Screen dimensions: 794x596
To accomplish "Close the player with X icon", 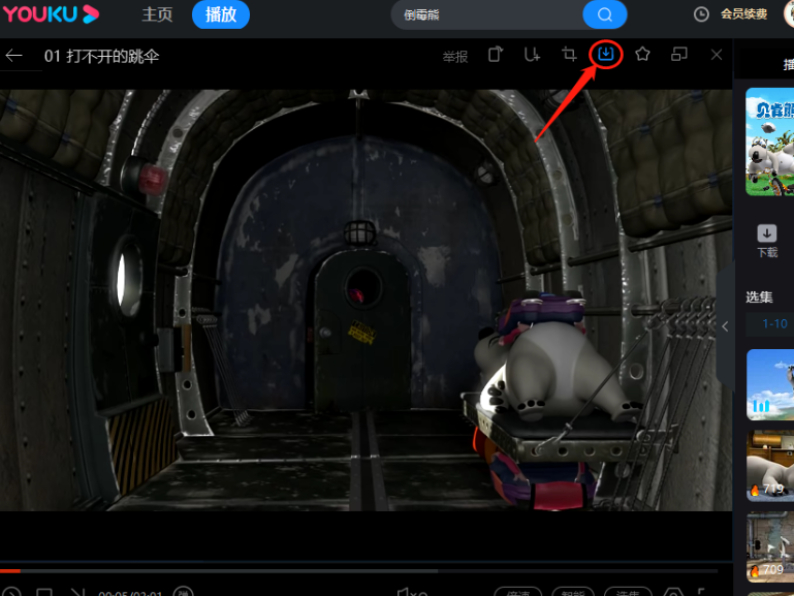I will 716,54.
